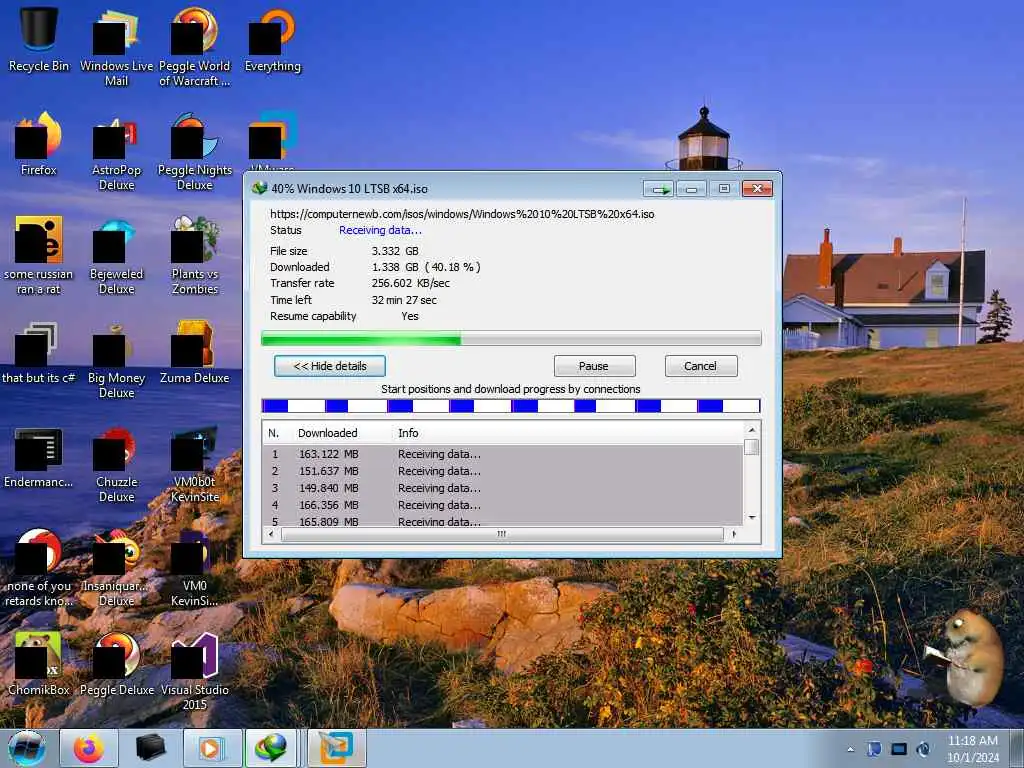Image resolution: width=1024 pixels, height=768 pixels.
Task: Click the IDM swirl tray icon
Action: [x=923, y=749]
